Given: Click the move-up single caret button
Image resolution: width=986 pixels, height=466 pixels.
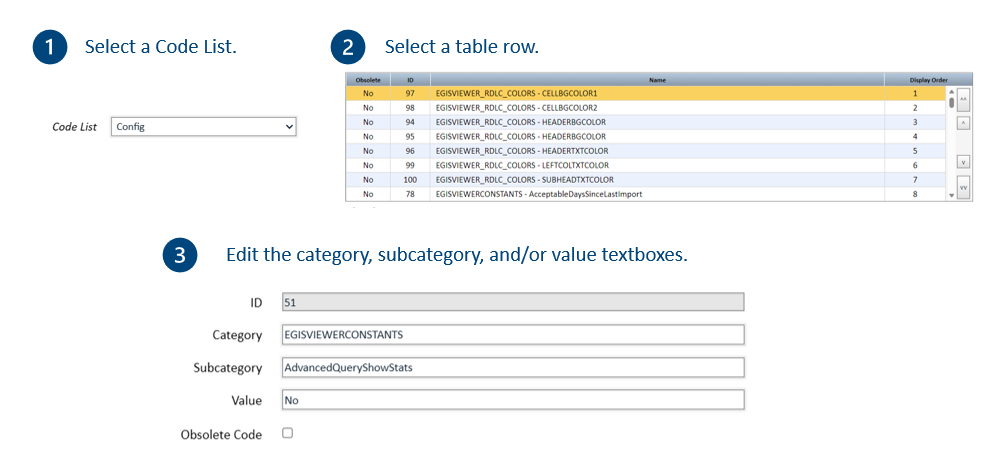Looking at the screenshot, I should click(963, 123).
